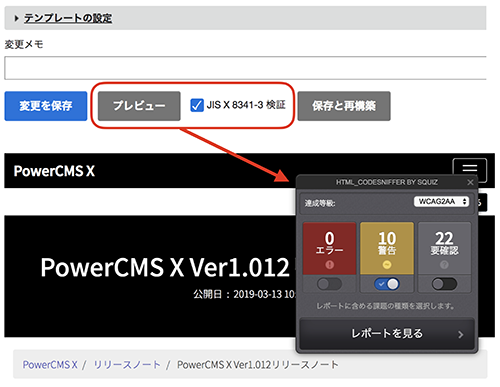Click the 10 警告 yellow tile
Screen dimensions: 500x387
tap(387, 249)
